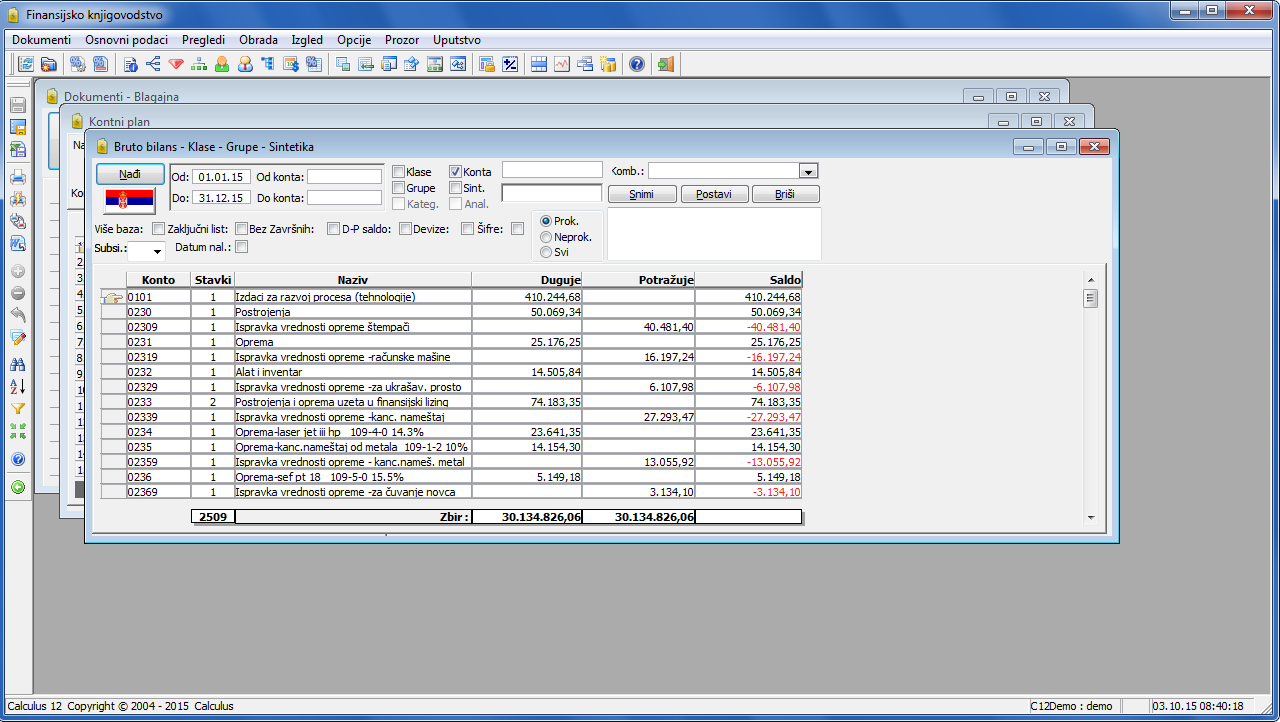Uncheck the Konta checkbox
The height and width of the screenshot is (722, 1280).
pos(456,172)
